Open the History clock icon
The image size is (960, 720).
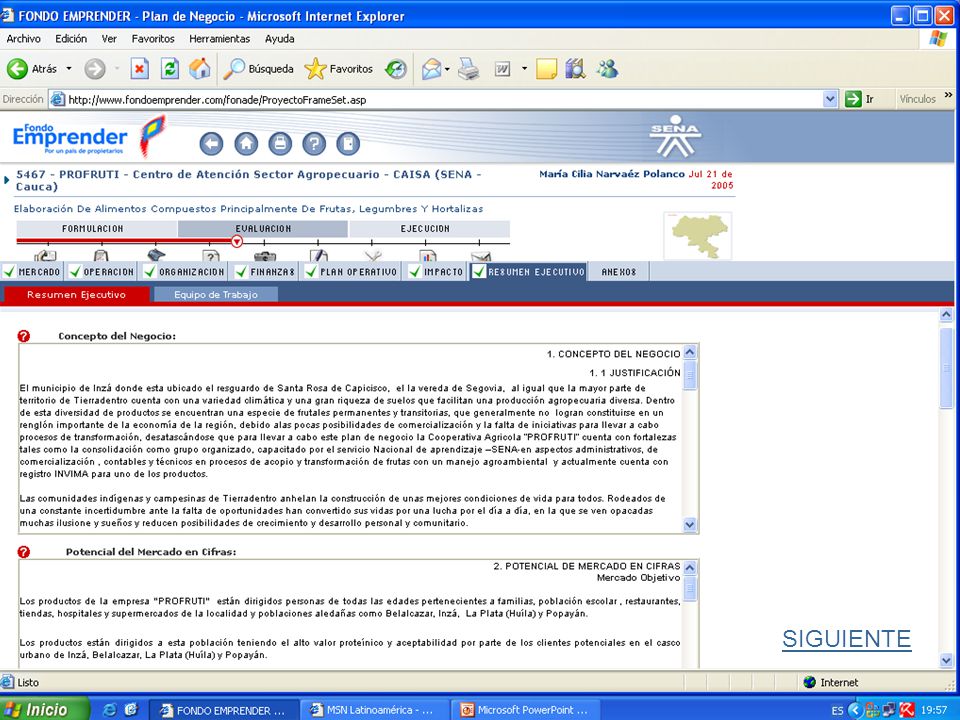click(396, 69)
